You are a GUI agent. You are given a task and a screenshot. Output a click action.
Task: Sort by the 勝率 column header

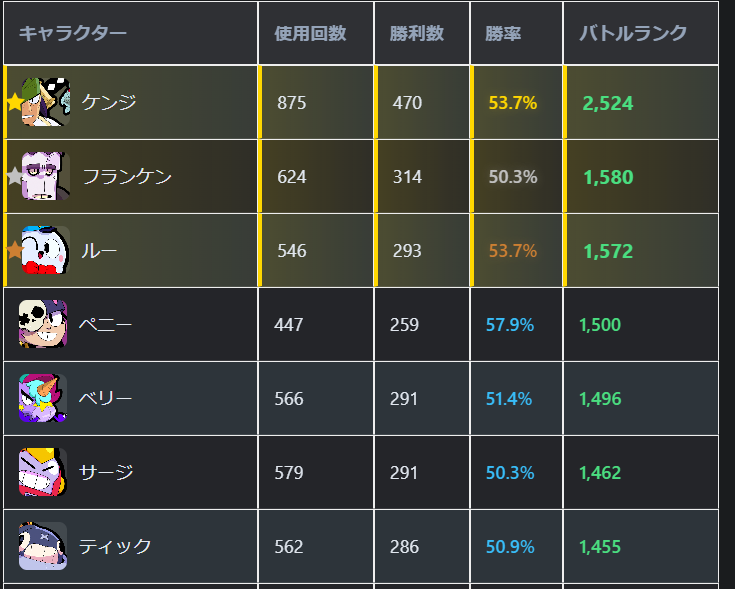[x=502, y=33]
